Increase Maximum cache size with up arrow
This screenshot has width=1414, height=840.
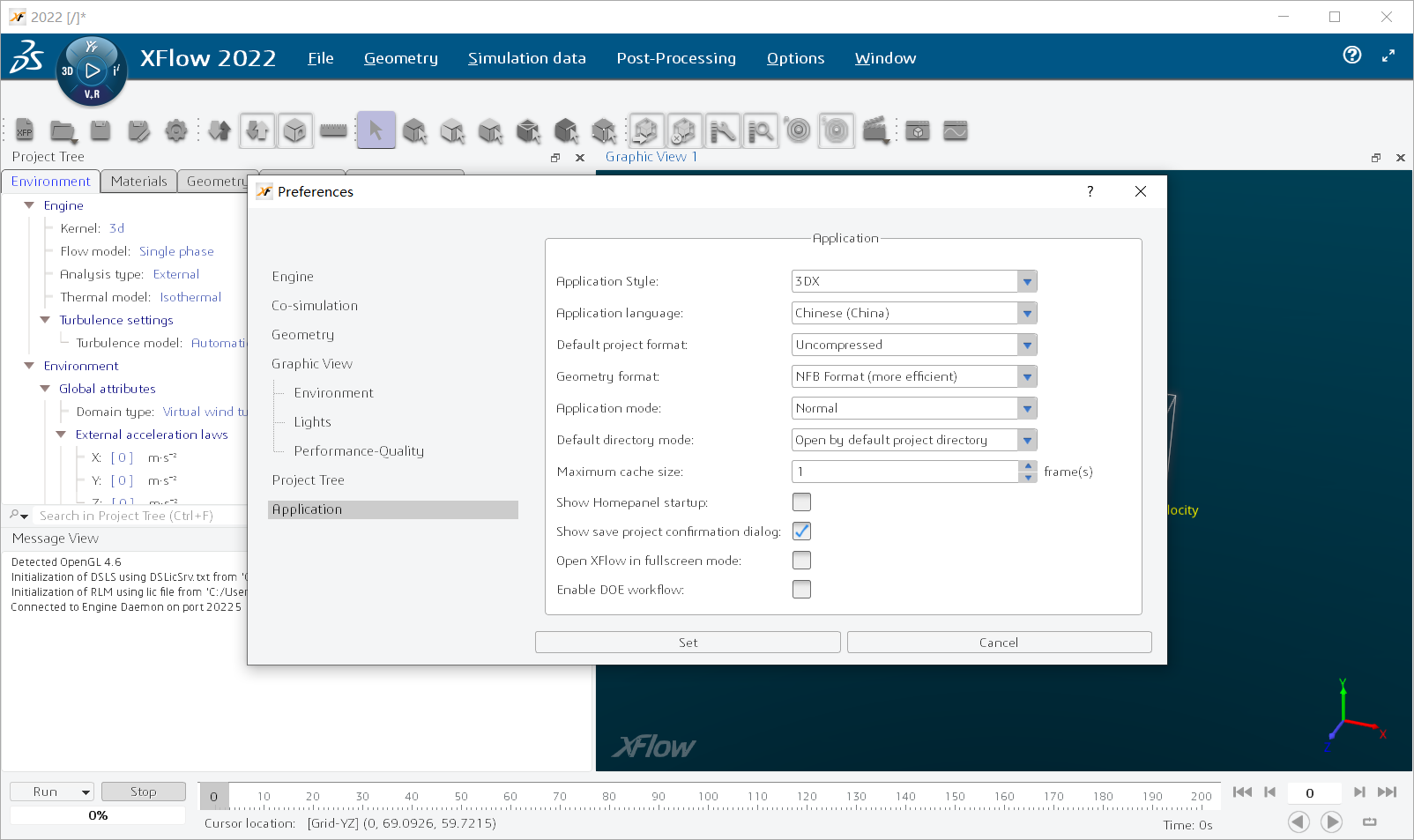[1028, 466]
